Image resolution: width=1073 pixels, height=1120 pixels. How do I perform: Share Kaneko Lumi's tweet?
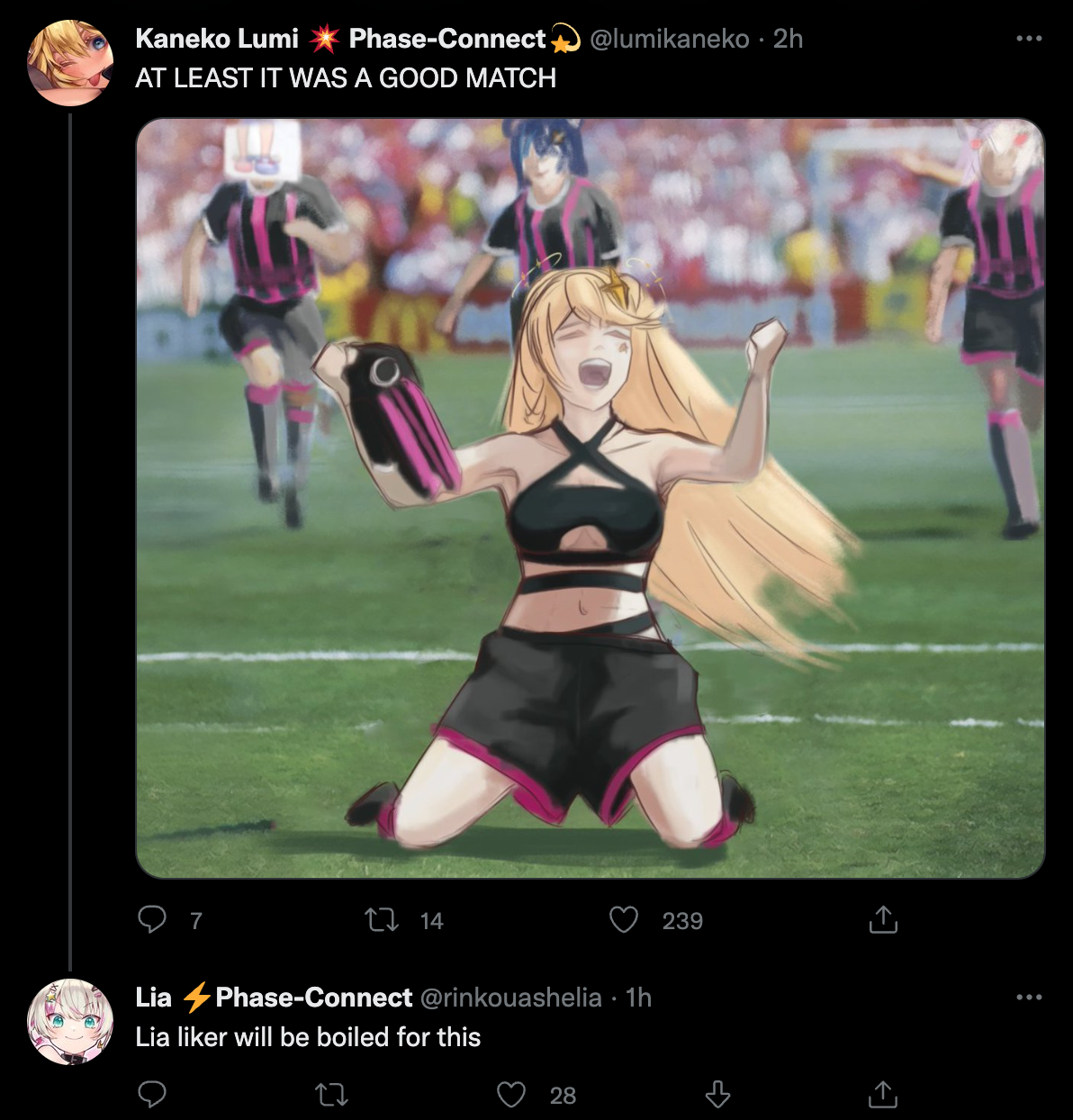pos(883,919)
